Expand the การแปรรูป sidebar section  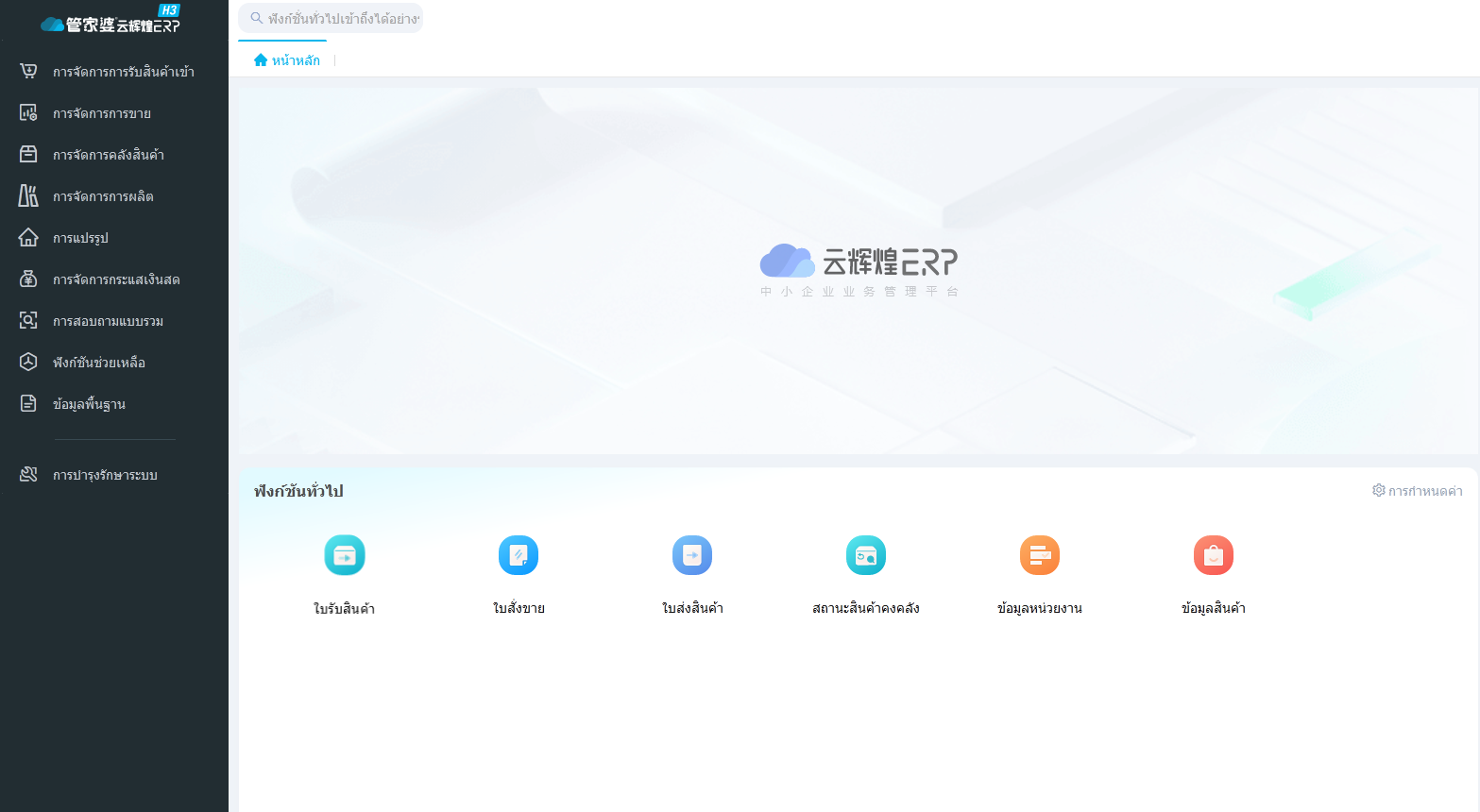click(80, 238)
